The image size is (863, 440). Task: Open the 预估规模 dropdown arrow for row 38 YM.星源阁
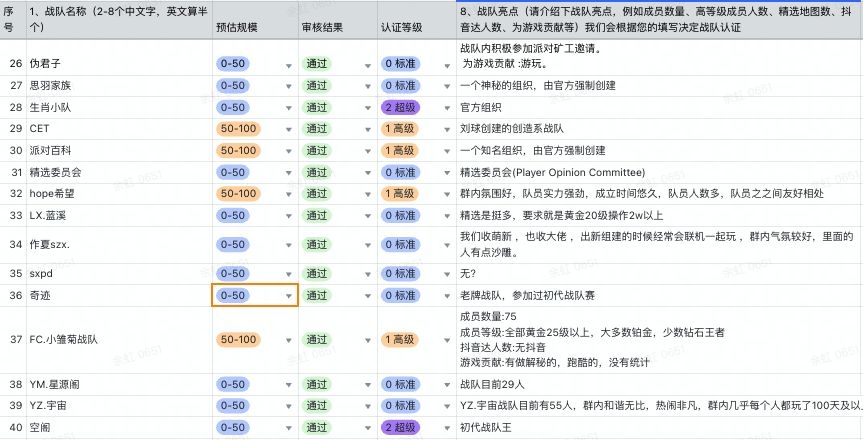289,385
